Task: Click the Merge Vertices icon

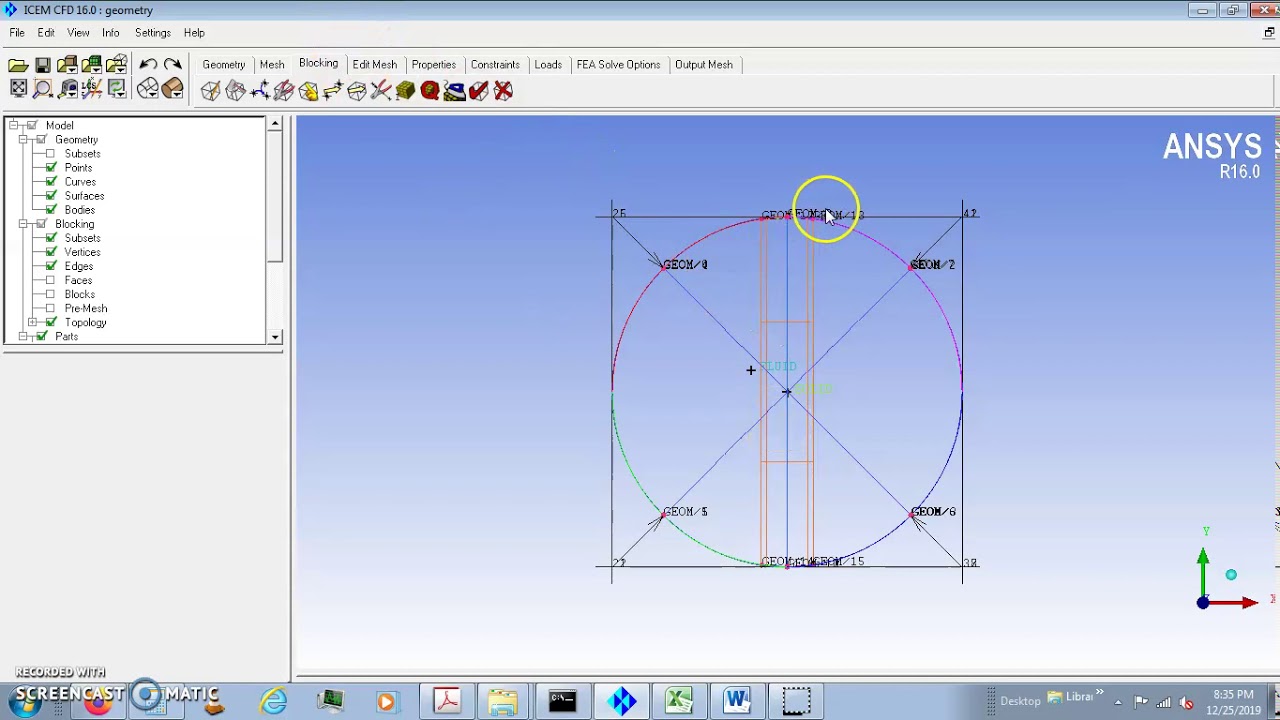Action: [259, 91]
